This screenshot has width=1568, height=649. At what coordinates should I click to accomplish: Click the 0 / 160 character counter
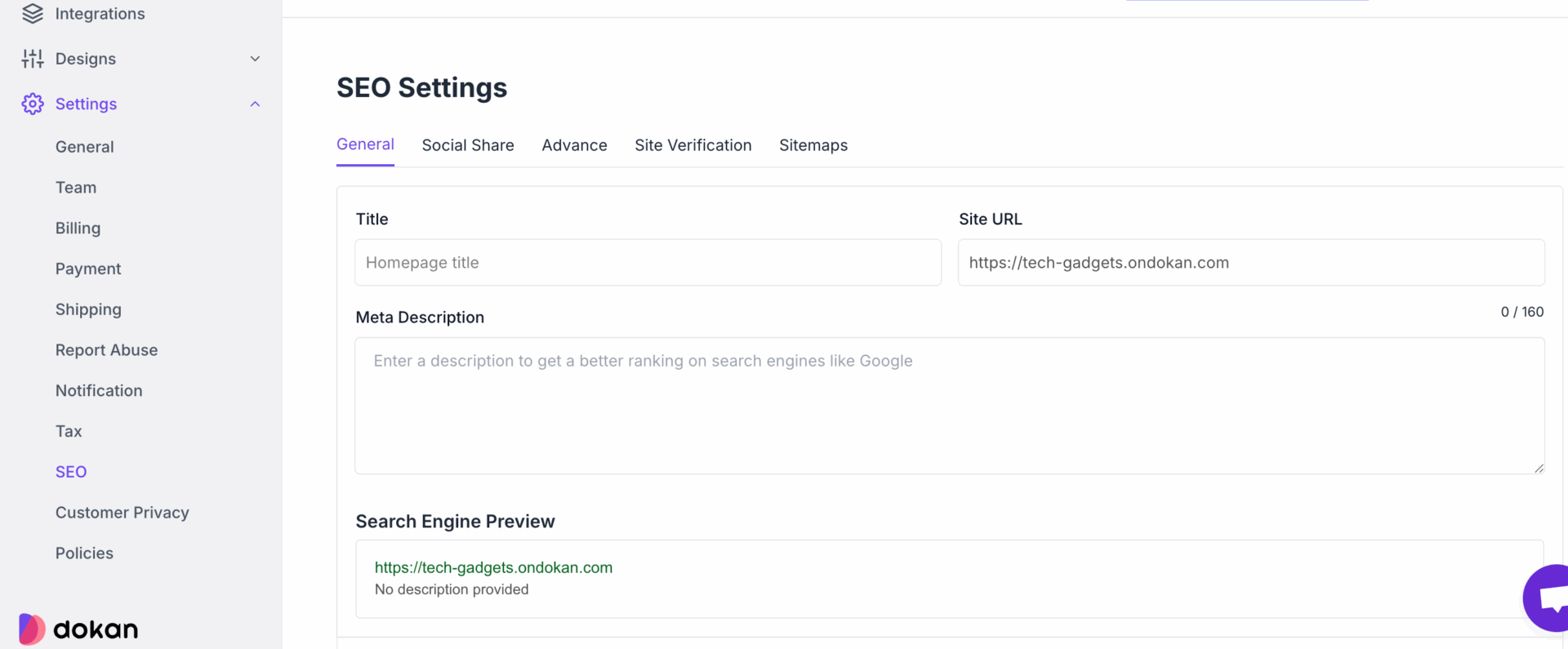[x=1522, y=312]
